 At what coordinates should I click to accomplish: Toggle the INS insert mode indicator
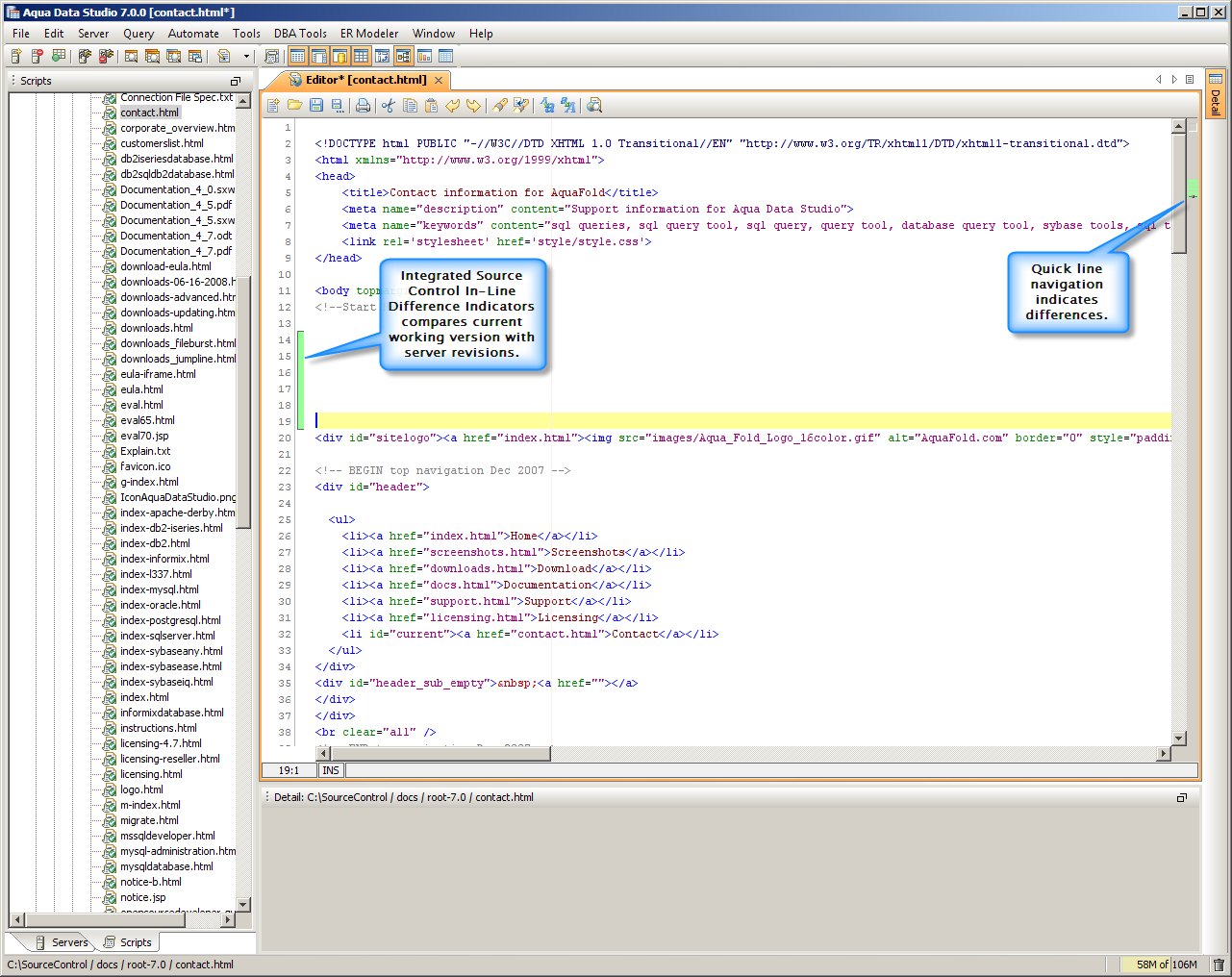pyautogui.click(x=331, y=770)
